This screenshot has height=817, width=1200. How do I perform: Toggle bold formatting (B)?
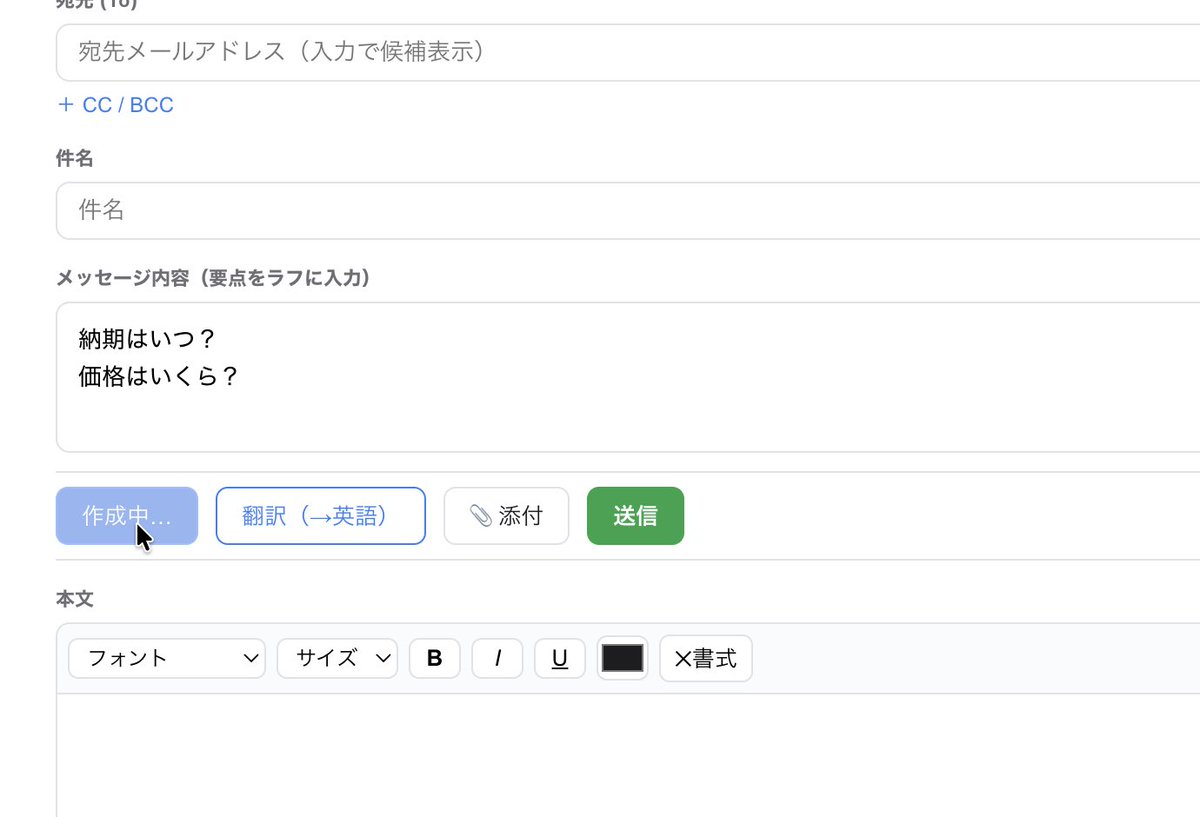pyautogui.click(x=435, y=658)
